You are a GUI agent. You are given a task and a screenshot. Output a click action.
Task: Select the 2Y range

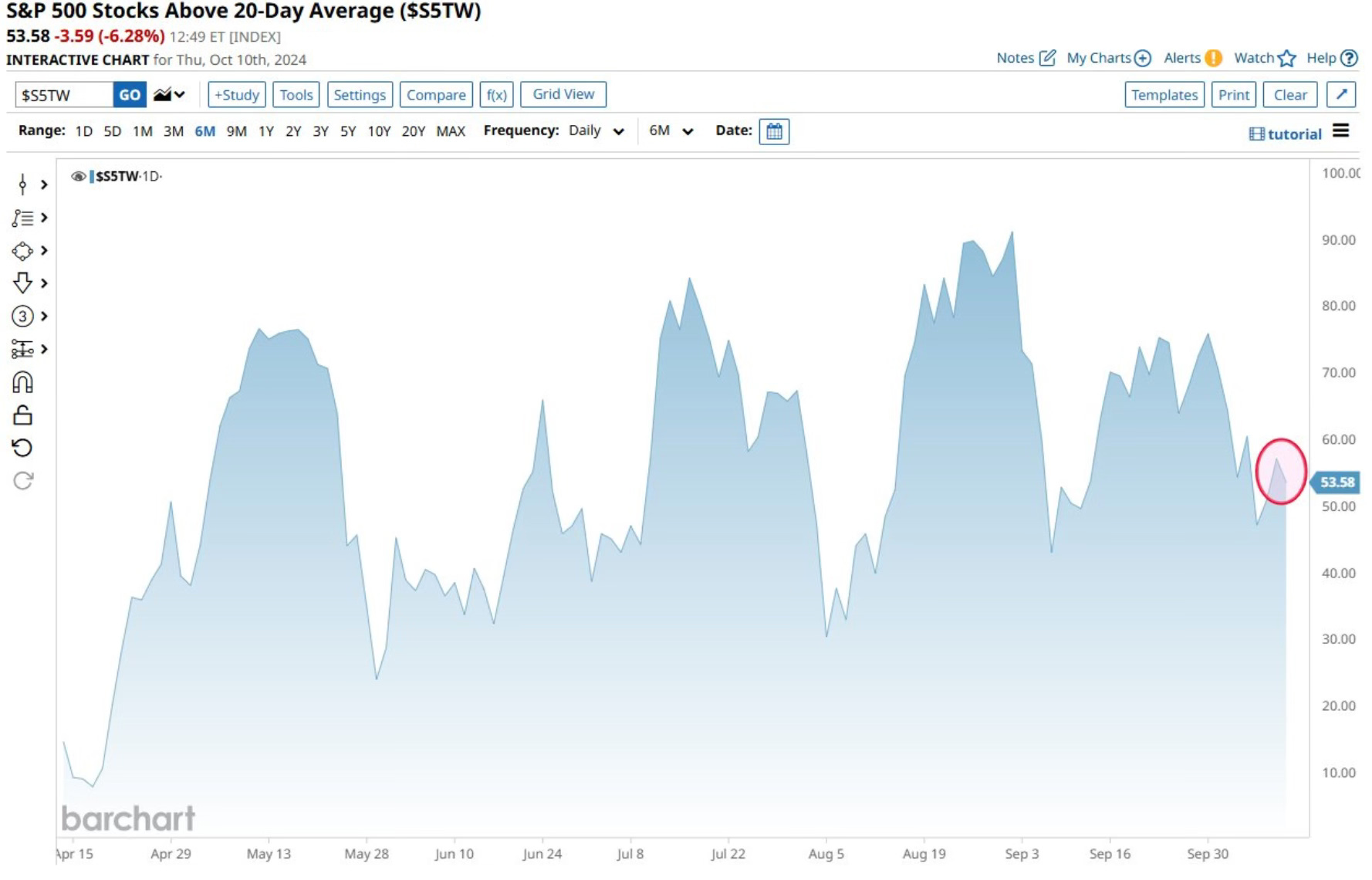(x=293, y=131)
